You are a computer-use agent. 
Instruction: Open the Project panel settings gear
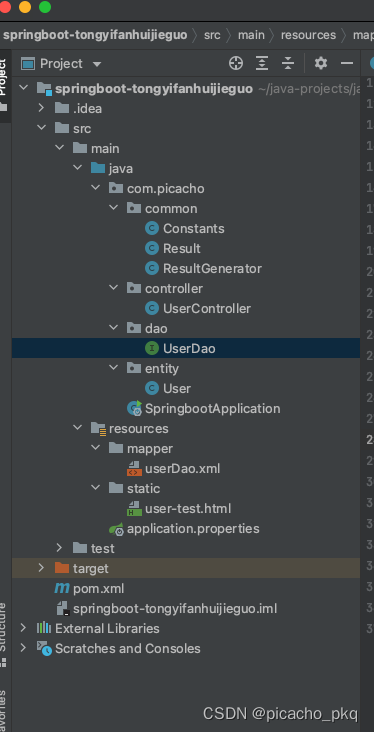pyautogui.click(x=320, y=63)
